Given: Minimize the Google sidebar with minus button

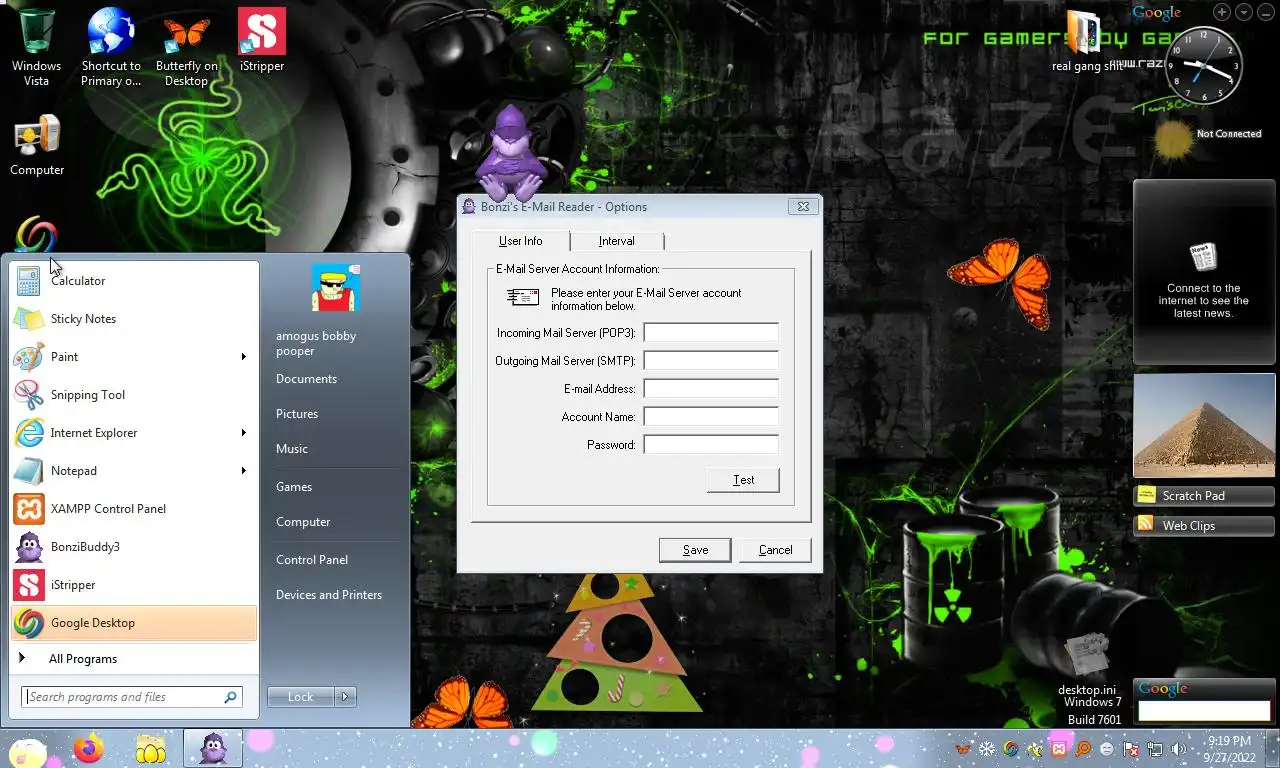Looking at the screenshot, I should click(1266, 12).
